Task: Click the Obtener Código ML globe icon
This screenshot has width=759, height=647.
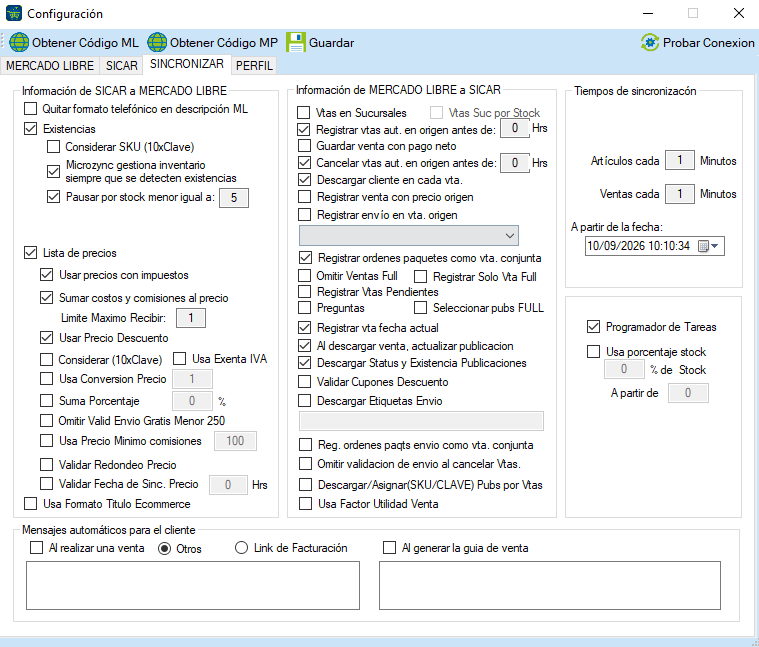Action: click(19, 43)
